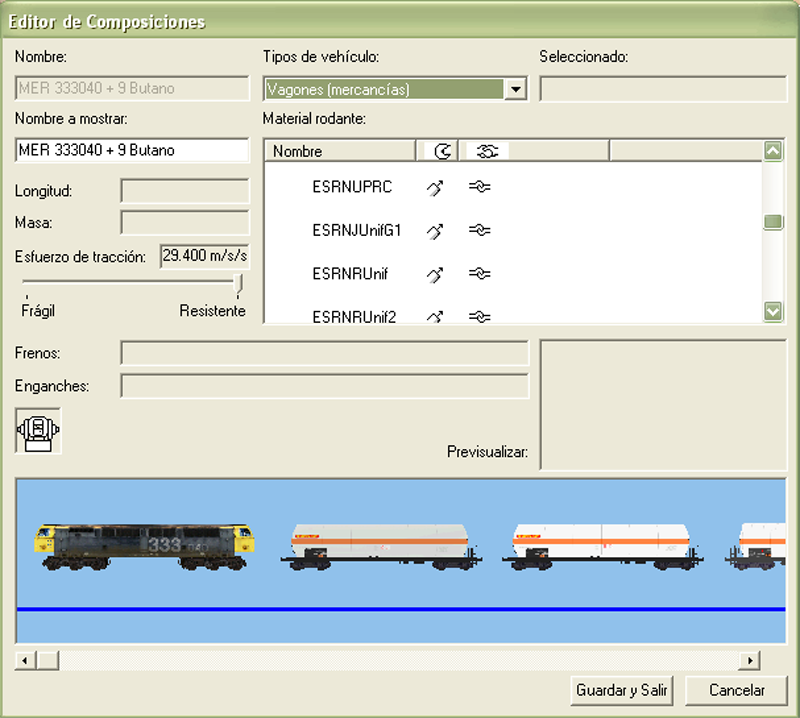The image size is (800, 718).
Task: Click the coupling icon in ESRNUPRC row
Action: point(480,187)
